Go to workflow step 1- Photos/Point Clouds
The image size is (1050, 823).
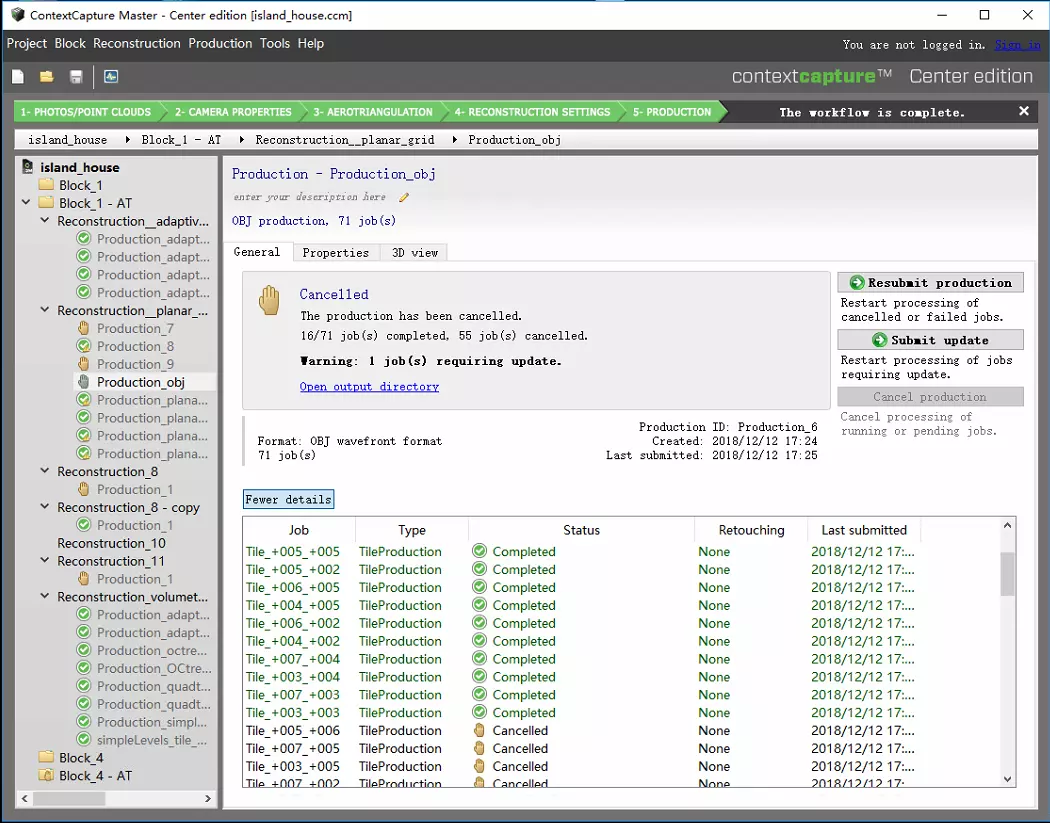click(86, 112)
